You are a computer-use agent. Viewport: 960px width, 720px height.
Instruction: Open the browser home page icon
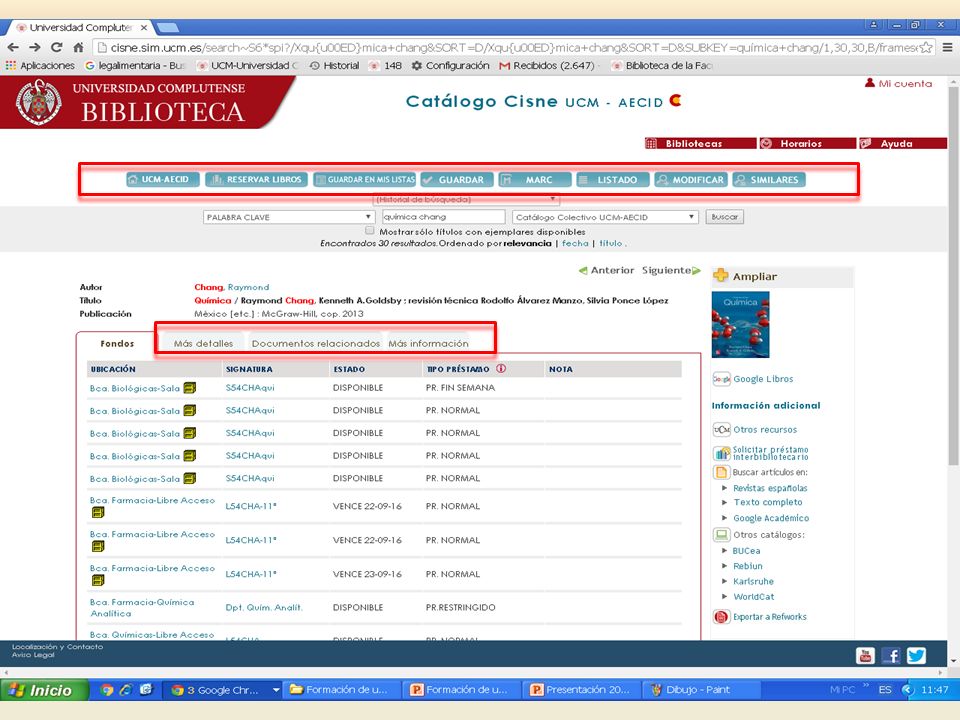point(78,47)
